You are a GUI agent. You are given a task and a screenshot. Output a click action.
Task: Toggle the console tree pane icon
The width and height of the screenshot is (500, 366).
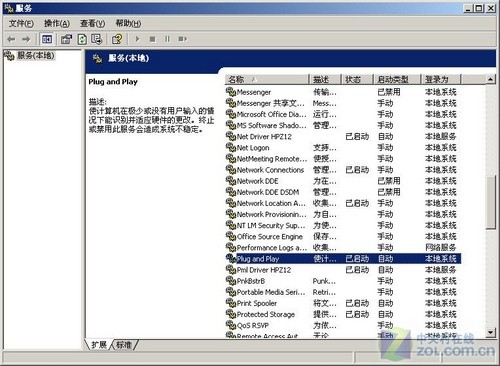coord(47,39)
